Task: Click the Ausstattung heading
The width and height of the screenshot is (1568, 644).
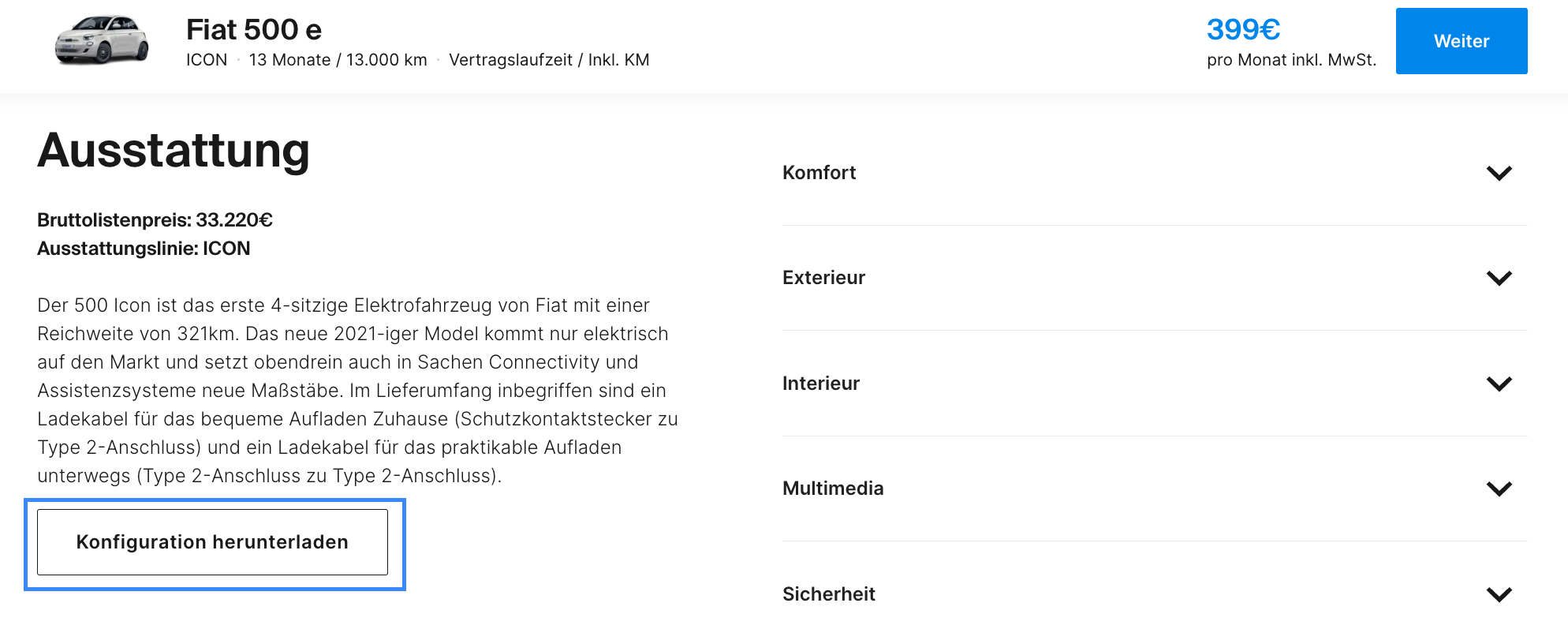Action: 174,150
